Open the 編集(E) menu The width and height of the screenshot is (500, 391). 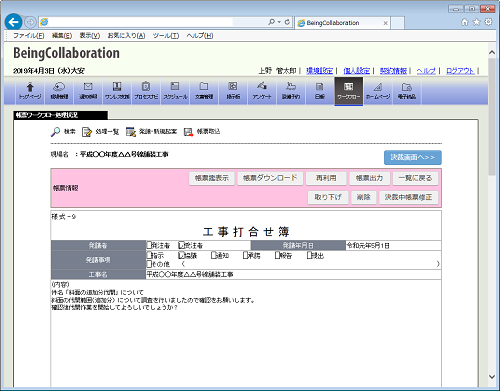tap(62, 36)
